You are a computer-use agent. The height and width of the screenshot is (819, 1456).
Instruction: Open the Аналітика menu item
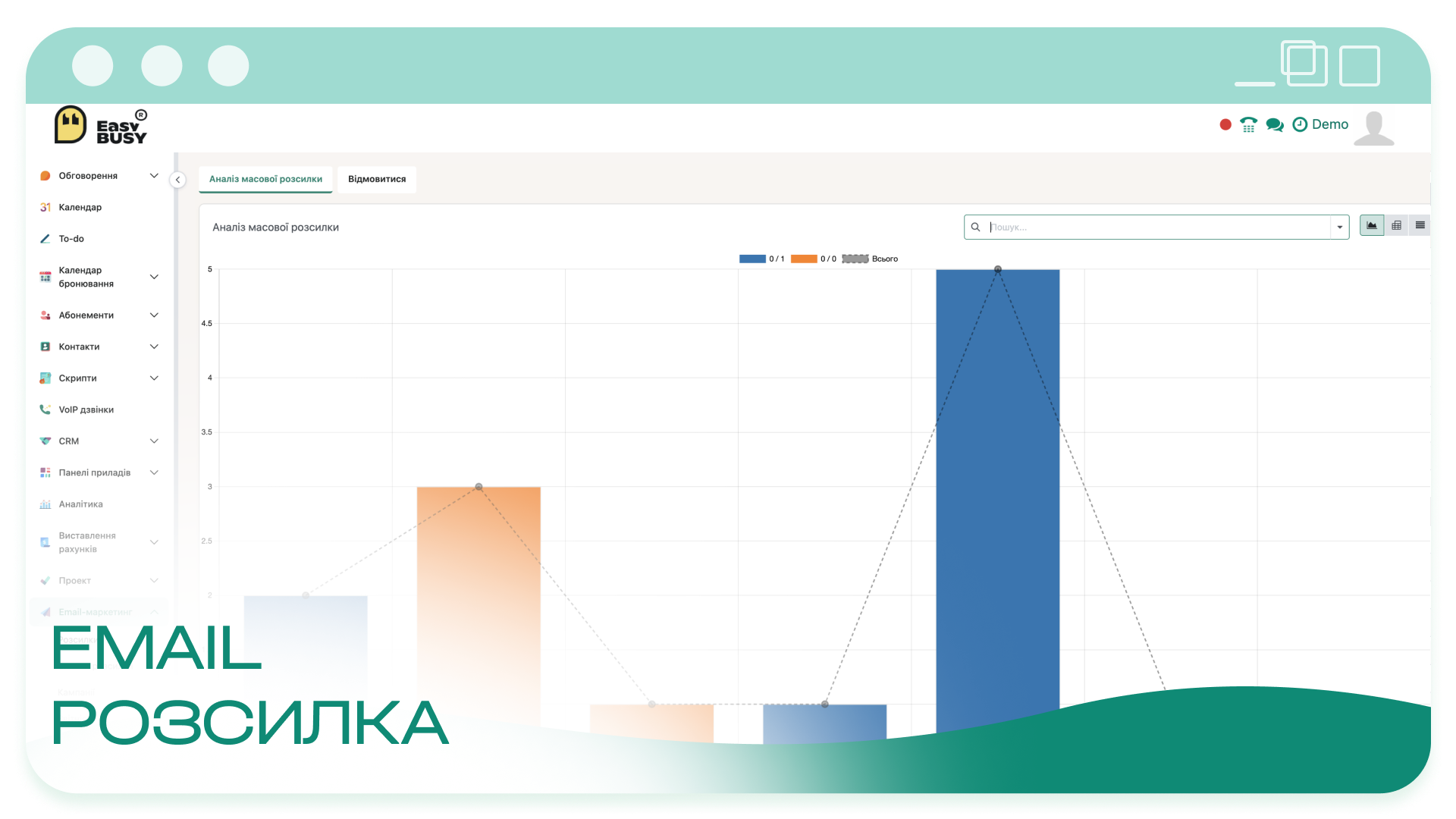(x=81, y=504)
